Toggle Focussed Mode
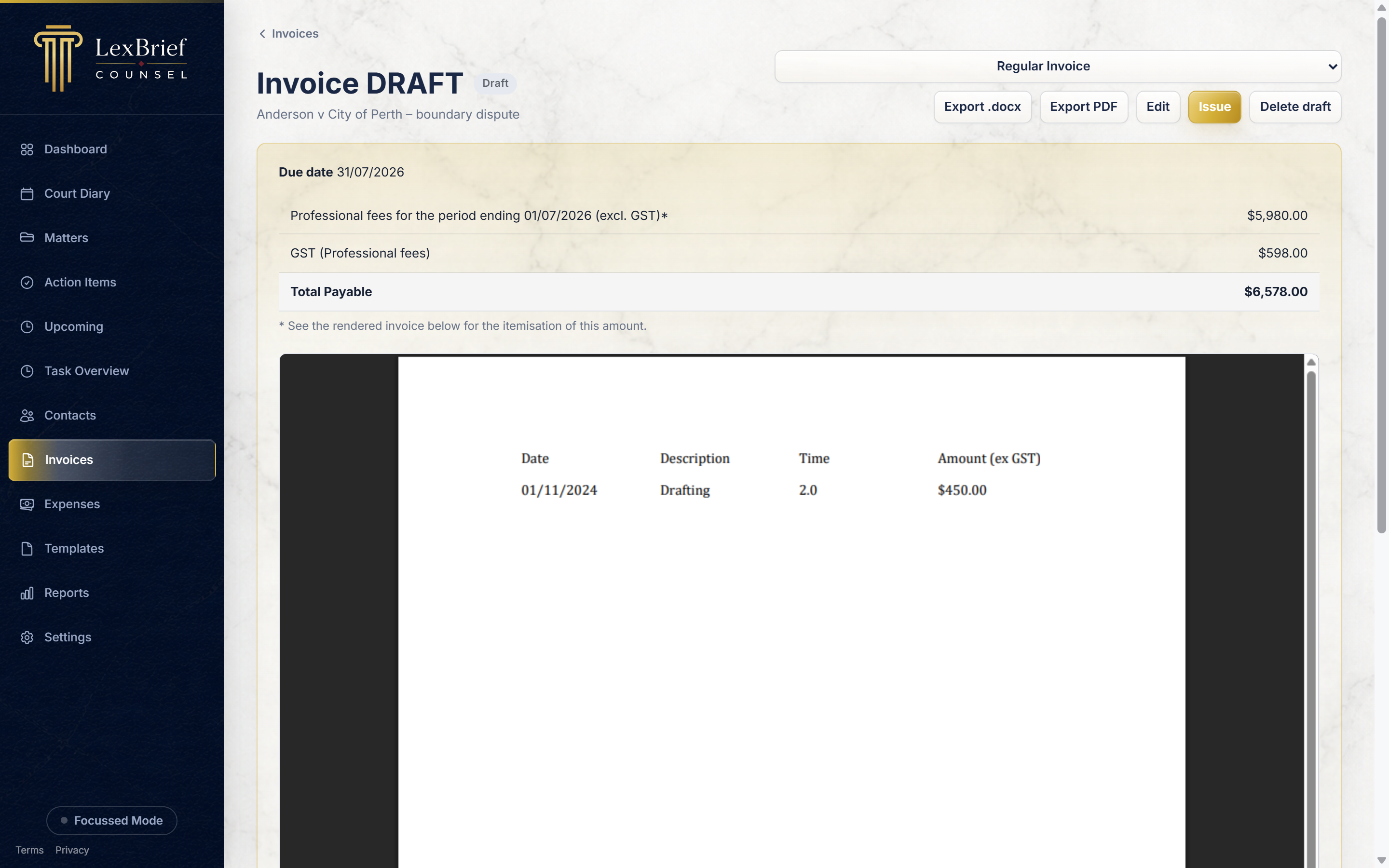The width and height of the screenshot is (1389, 868). (x=112, y=820)
